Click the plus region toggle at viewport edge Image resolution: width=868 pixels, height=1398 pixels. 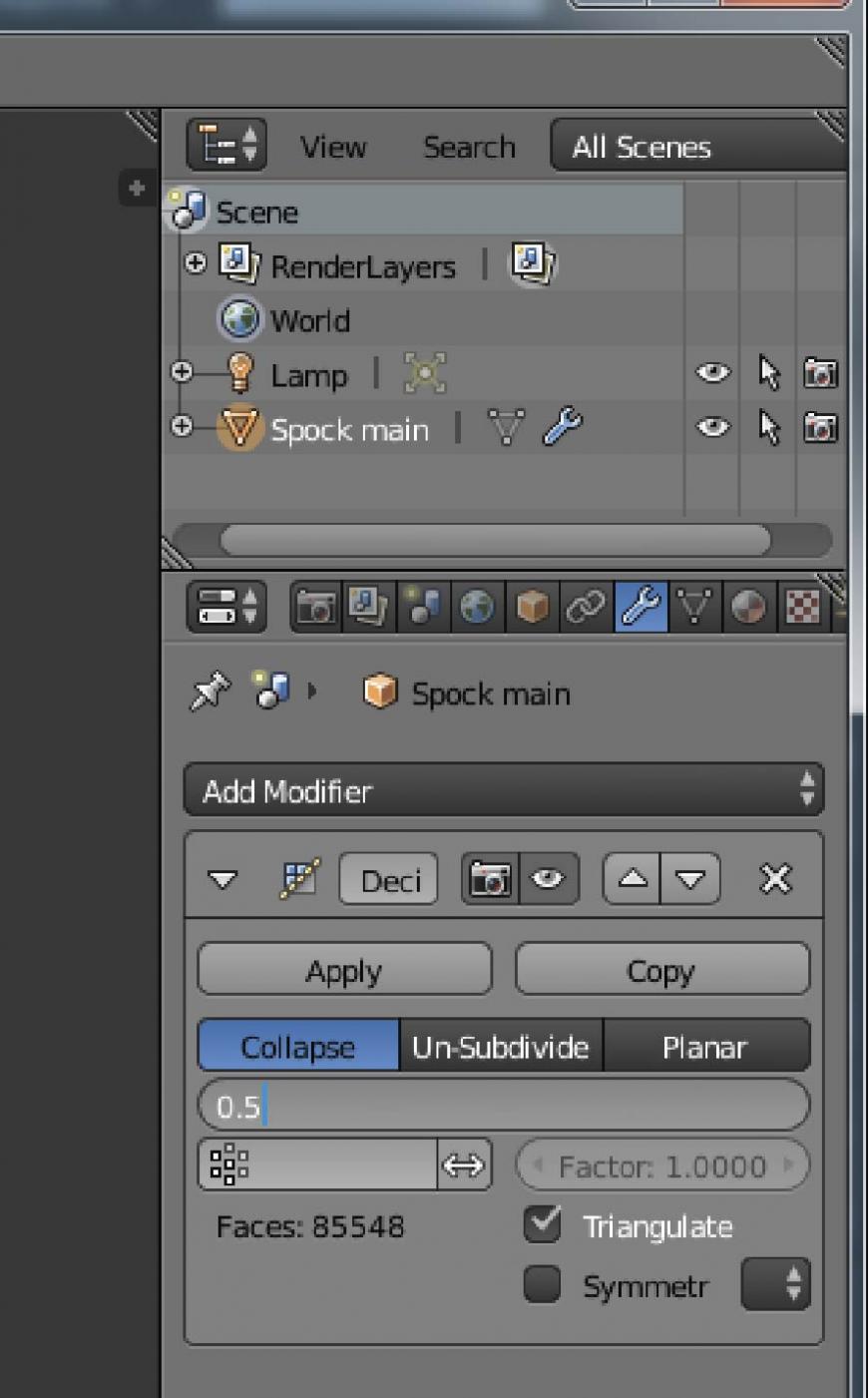click(137, 188)
